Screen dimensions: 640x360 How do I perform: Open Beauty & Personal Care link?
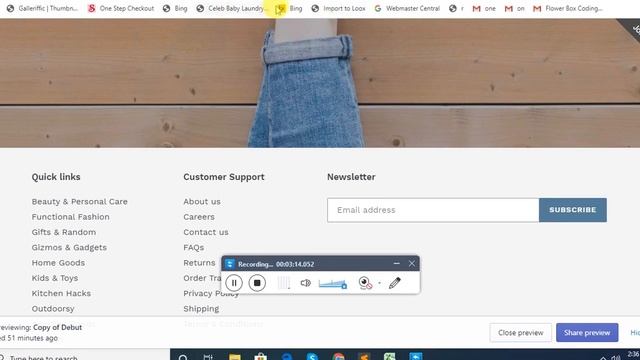80,202
